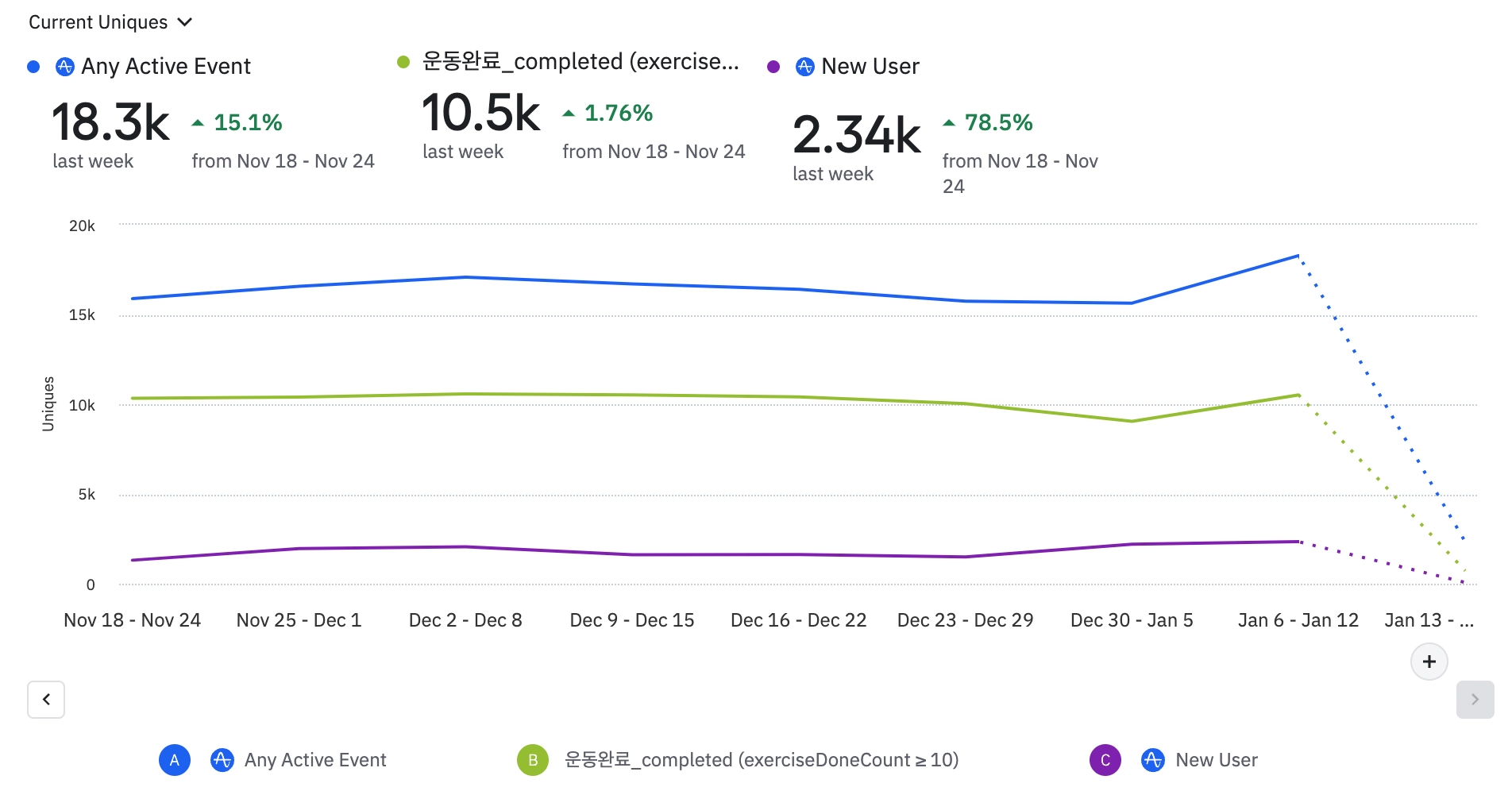Click the top New User header label
The image size is (1512, 791).
pyautogui.click(x=870, y=67)
